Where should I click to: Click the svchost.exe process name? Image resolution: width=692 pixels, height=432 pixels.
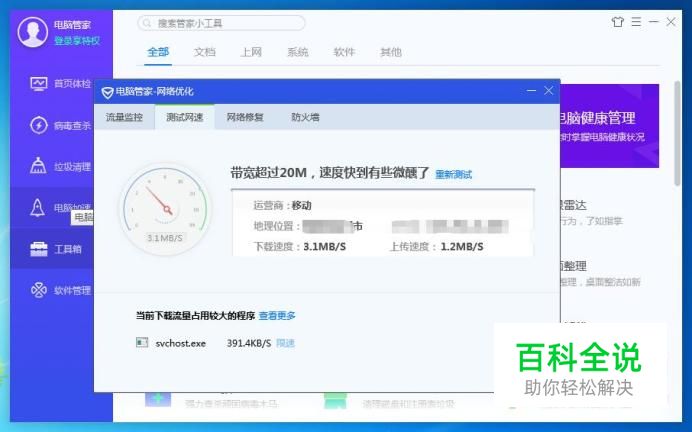[181, 343]
